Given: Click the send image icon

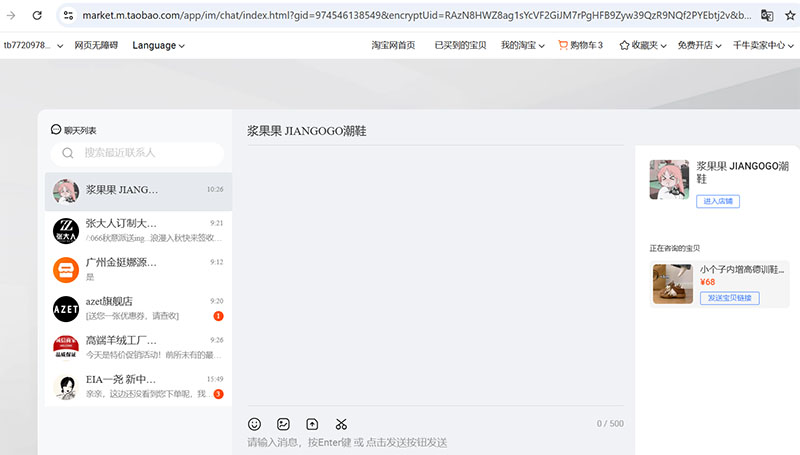Looking at the screenshot, I should (x=283, y=424).
